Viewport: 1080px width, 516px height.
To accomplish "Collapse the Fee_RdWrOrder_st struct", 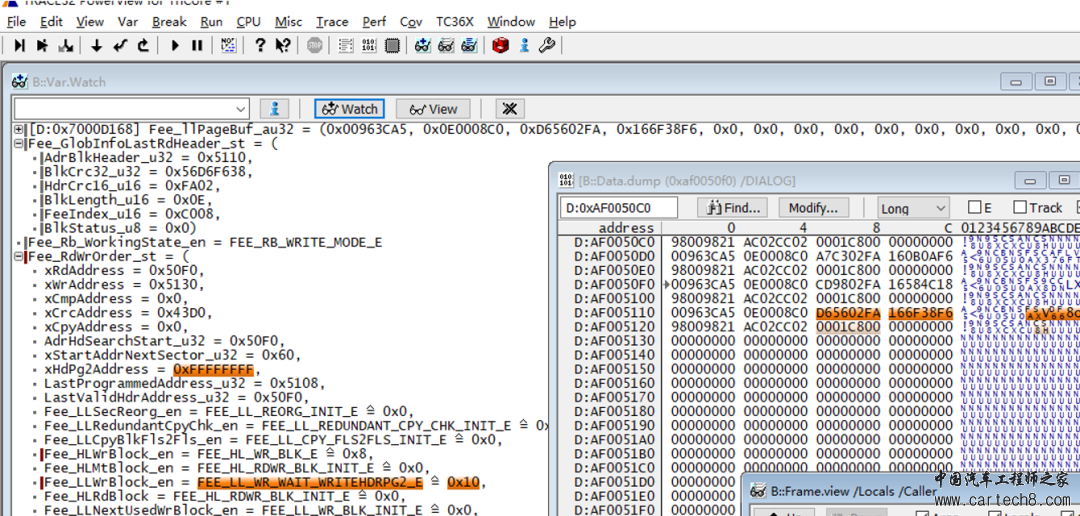I will [x=18, y=256].
